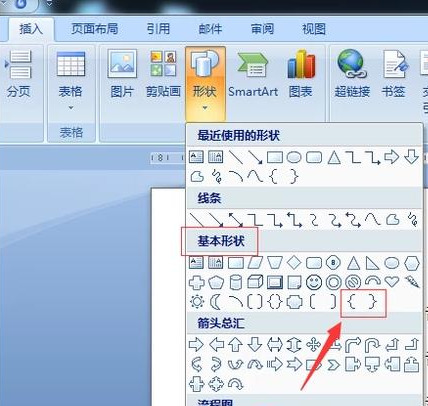Select the sun shape
Viewport: 428px width, 406px height.
click(x=197, y=302)
